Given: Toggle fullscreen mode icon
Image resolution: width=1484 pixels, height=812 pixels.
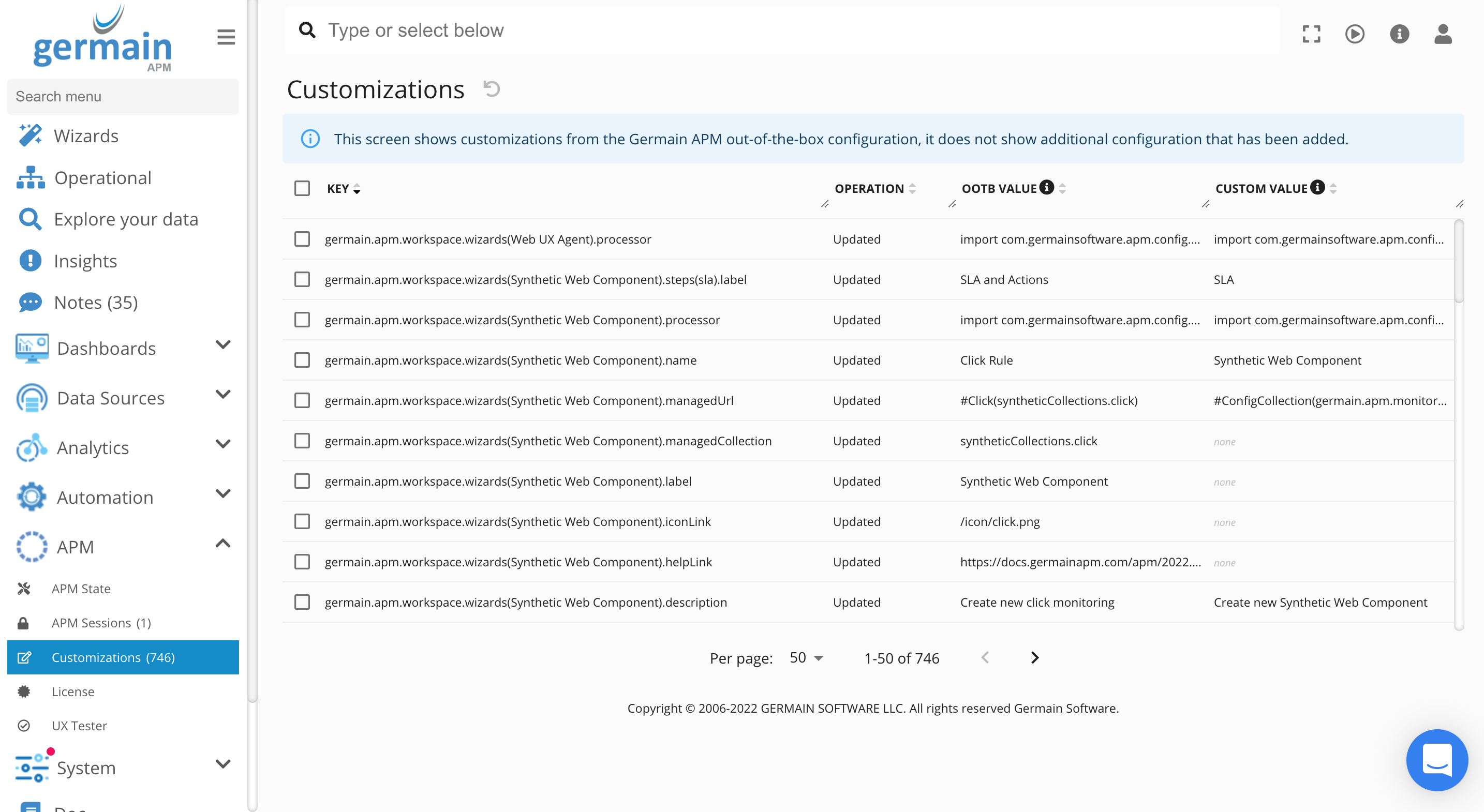Looking at the screenshot, I should coord(1311,34).
